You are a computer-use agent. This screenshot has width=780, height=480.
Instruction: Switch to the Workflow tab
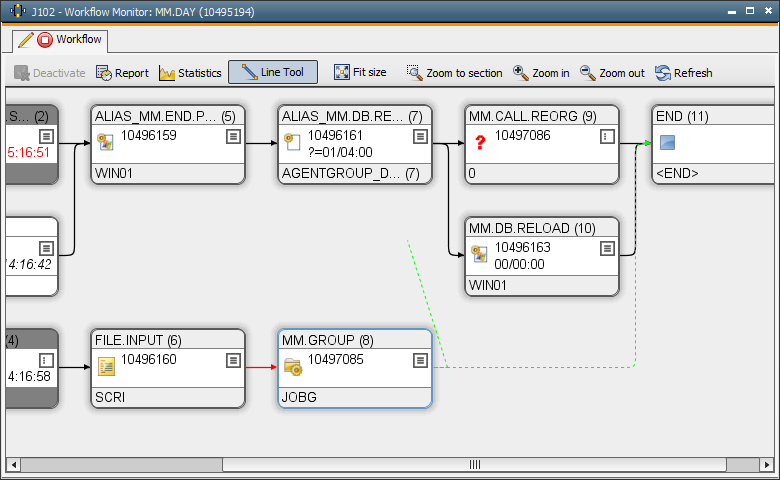pyautogui.click(x=78, y=40)
